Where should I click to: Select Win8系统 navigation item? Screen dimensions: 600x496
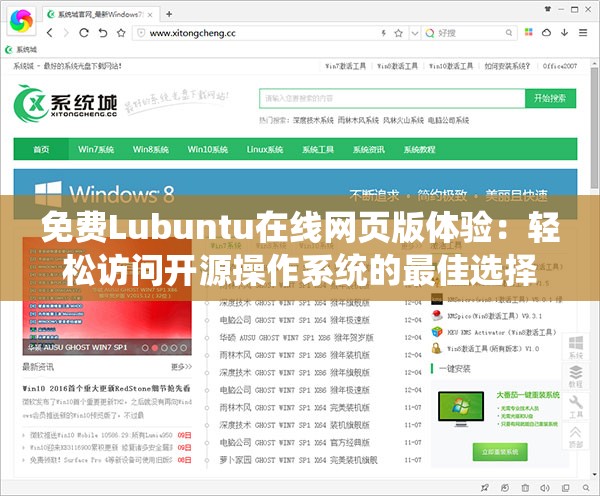[151, 149]
